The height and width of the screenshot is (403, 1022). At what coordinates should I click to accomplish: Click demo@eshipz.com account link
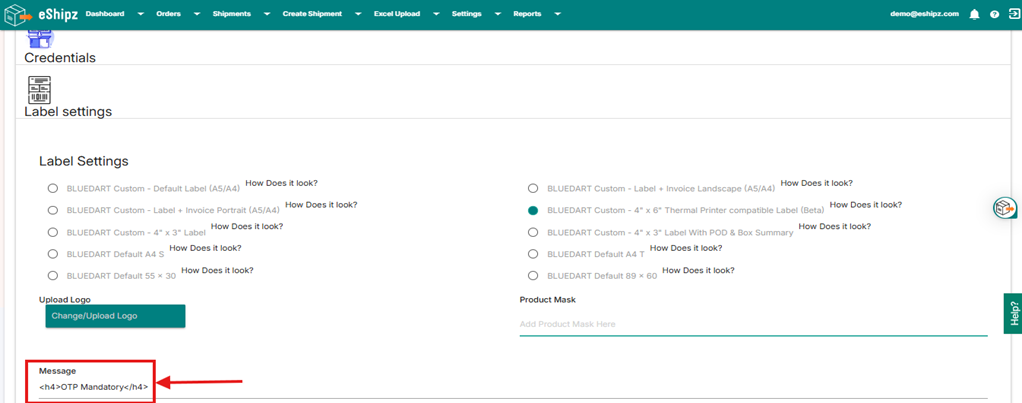(924, 14)
